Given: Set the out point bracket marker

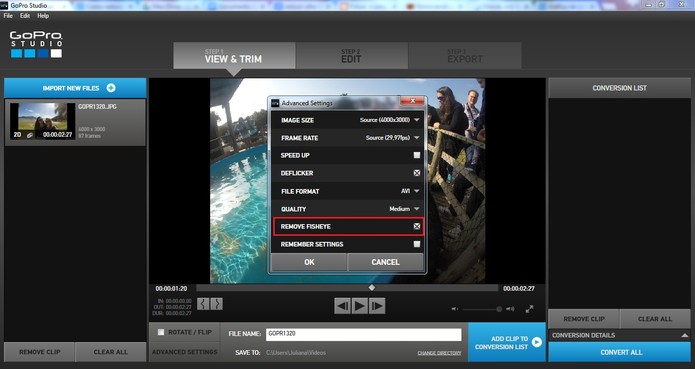Looking at the screenshot, I should coord(216,303).
